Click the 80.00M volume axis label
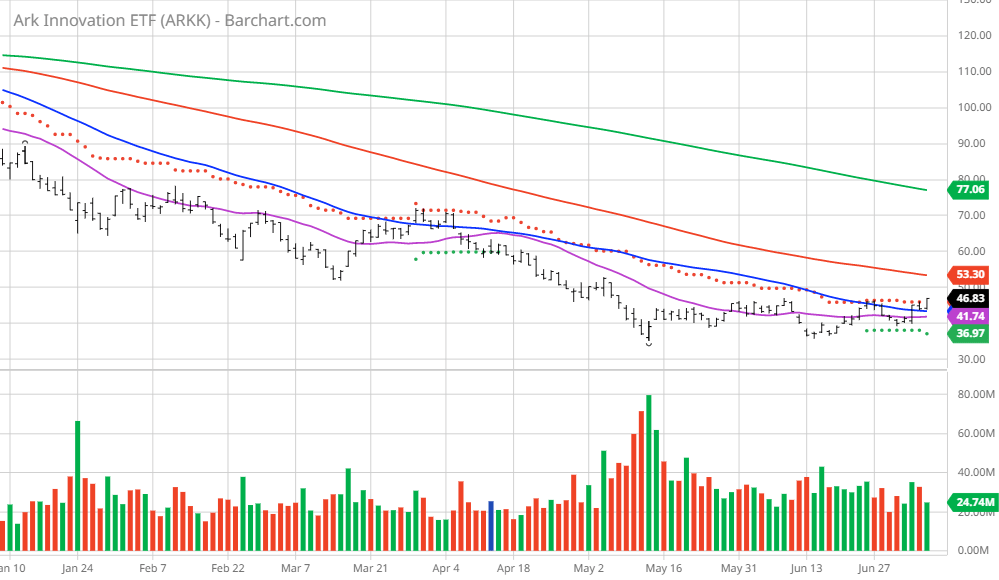 pos(975,395)
